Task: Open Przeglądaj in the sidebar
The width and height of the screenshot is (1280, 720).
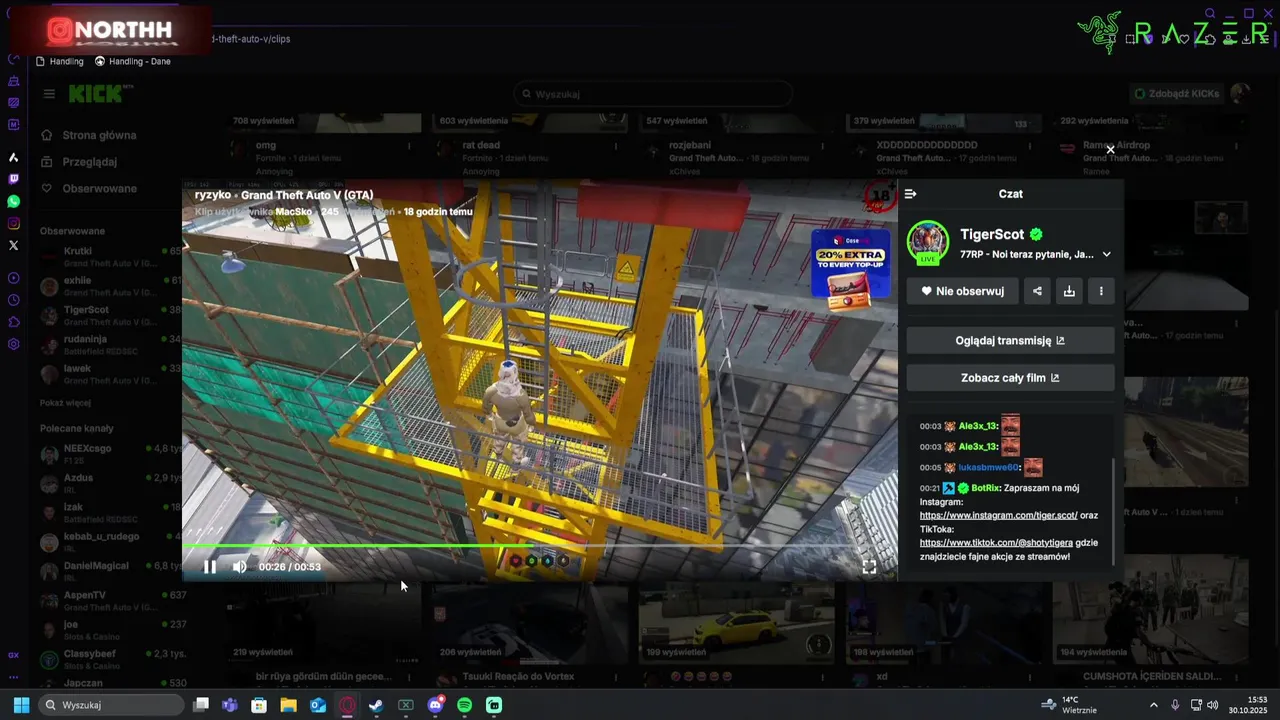Action: [x=89, y=162]
